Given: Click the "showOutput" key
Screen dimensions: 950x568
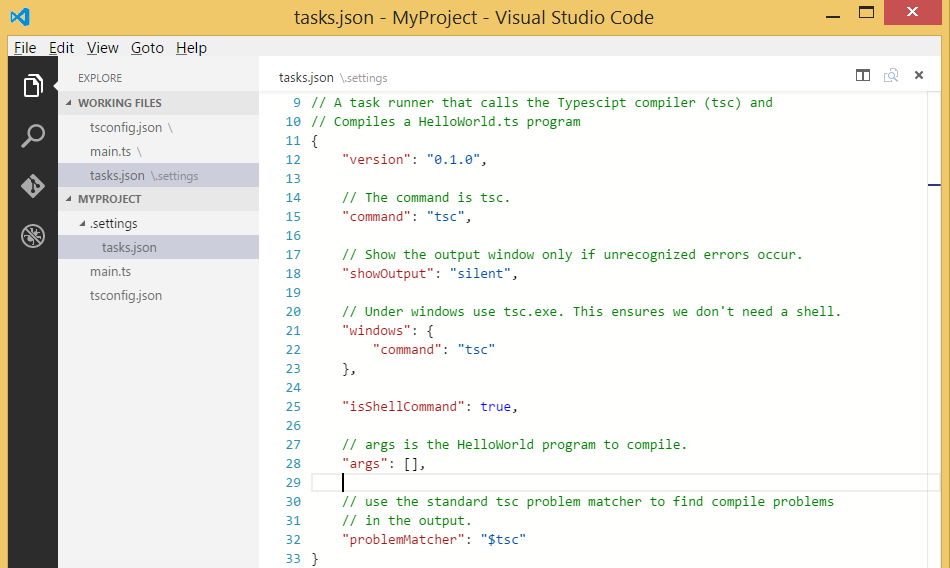Looking at the screenshot, I should [388, 273].
